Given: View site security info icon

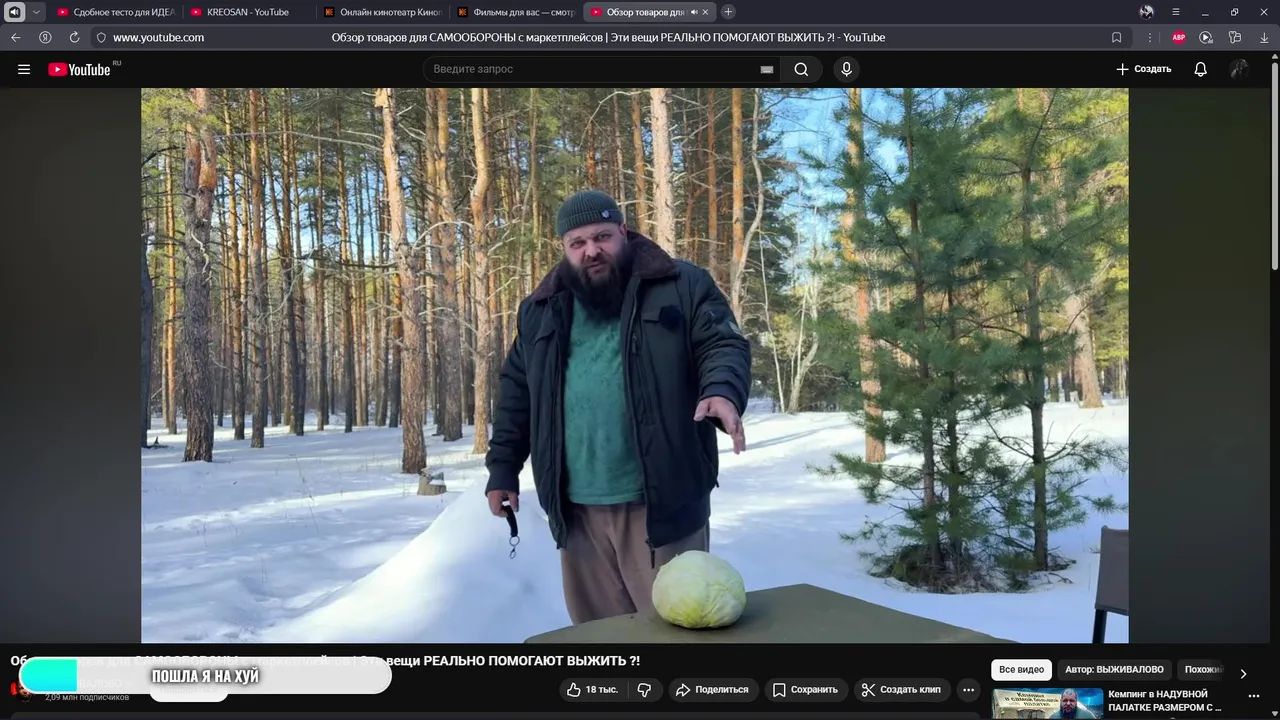Looking at the screenshot, I should coord(101,37).
